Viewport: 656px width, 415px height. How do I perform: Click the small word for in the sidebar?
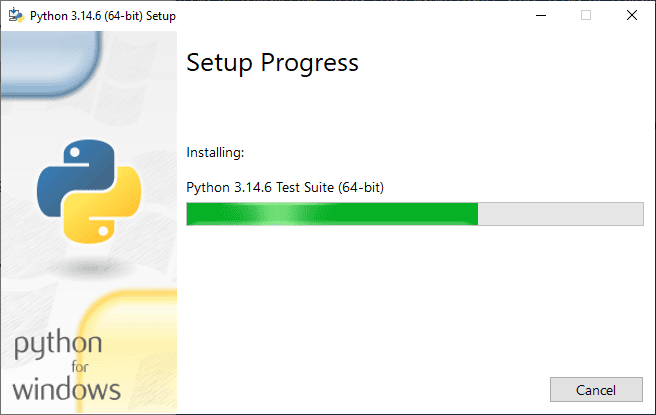point(79,367)
